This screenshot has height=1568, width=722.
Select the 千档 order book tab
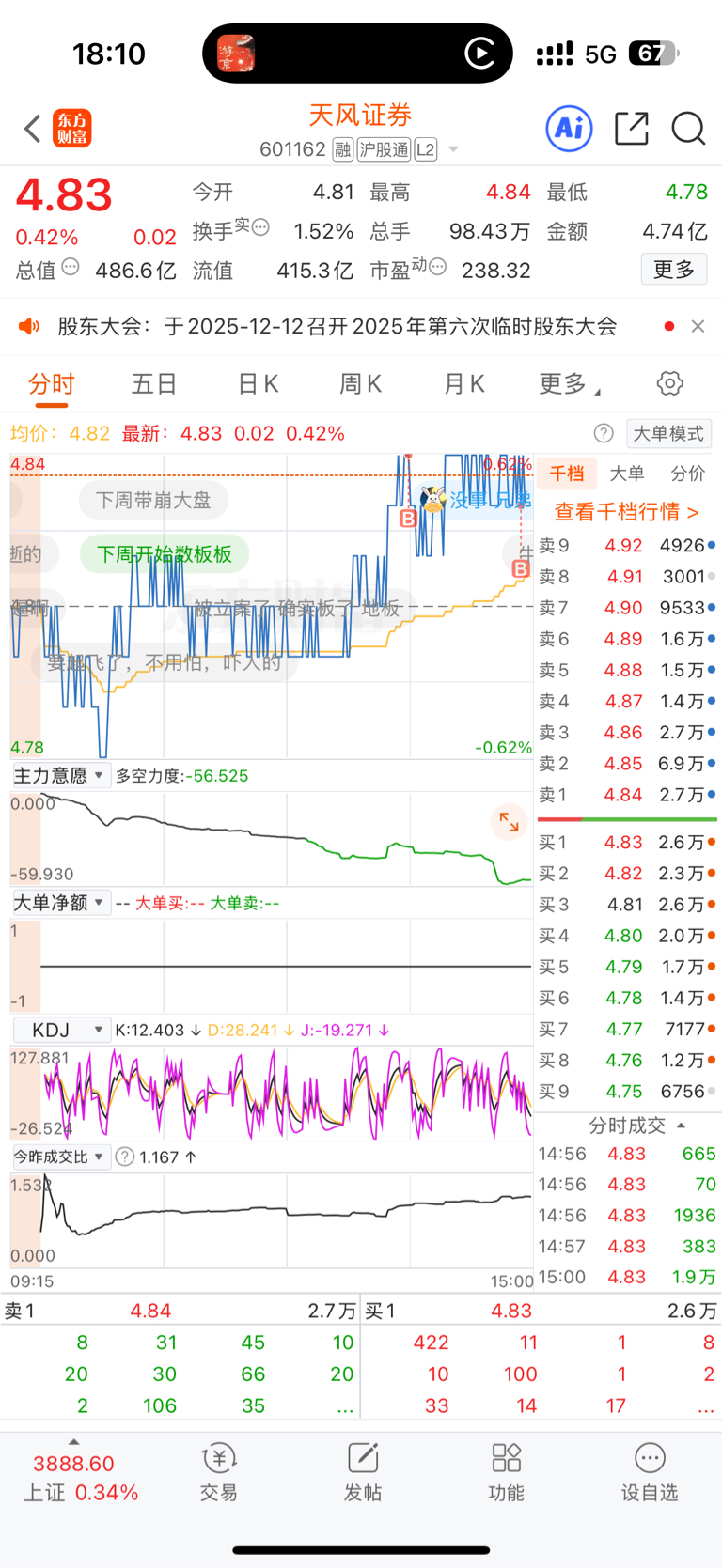click(x=567, y=474)
